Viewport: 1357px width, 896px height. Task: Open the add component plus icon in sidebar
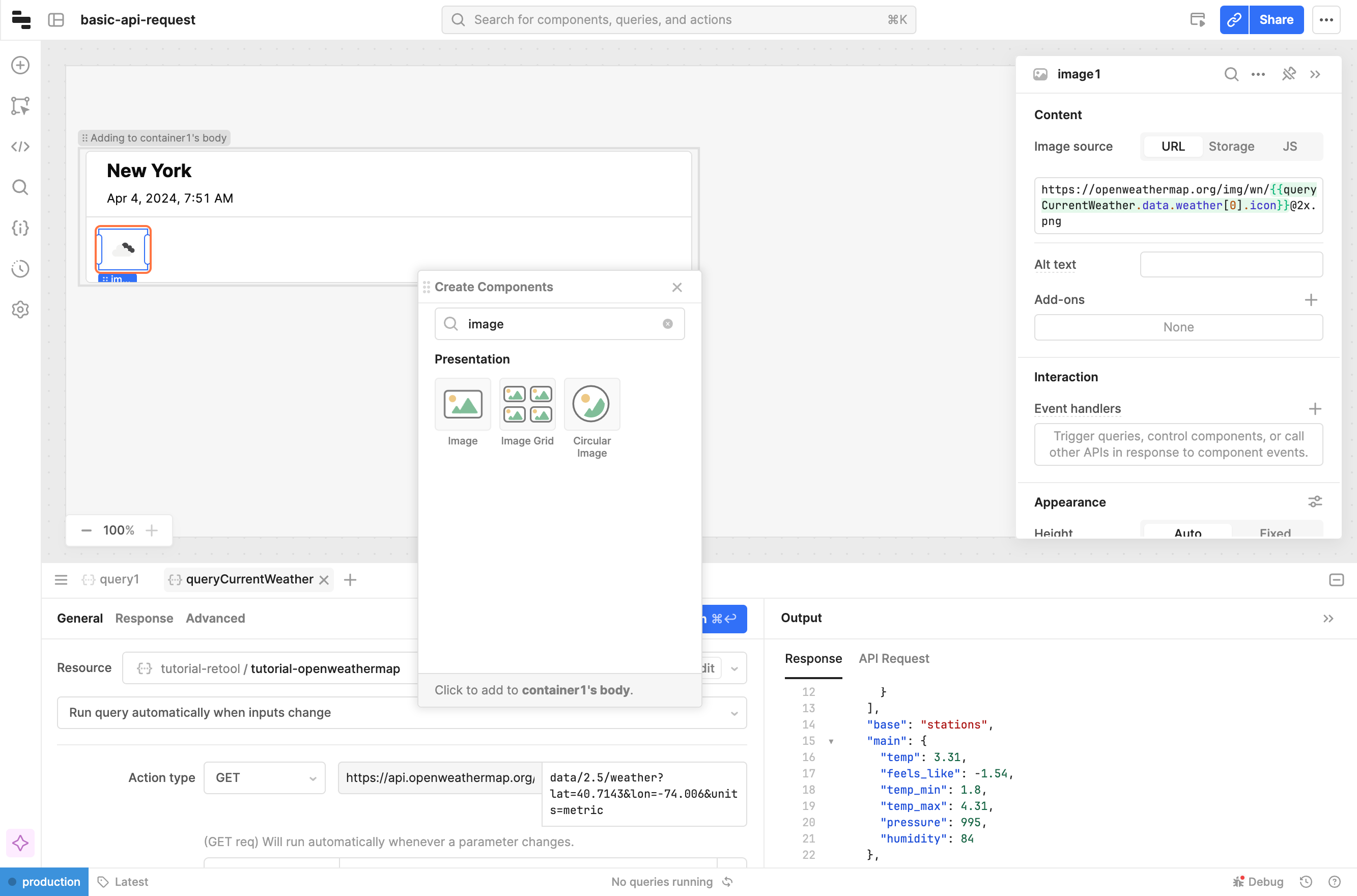(20, 65)
